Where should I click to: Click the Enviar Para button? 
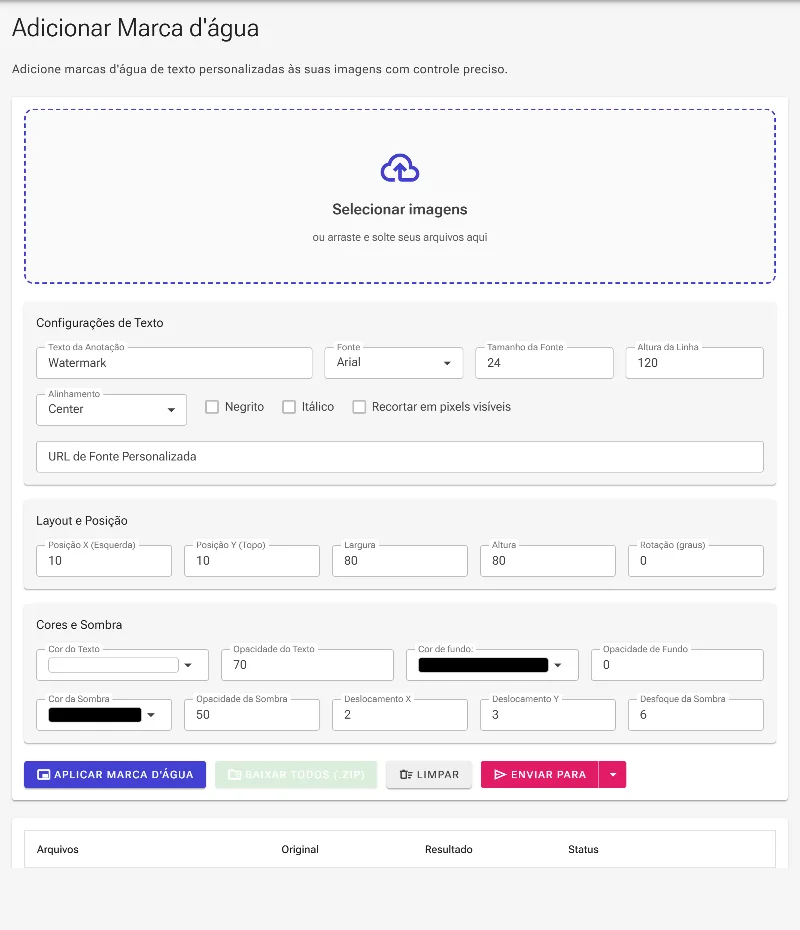pyautogui.click(x=540, y=775)
